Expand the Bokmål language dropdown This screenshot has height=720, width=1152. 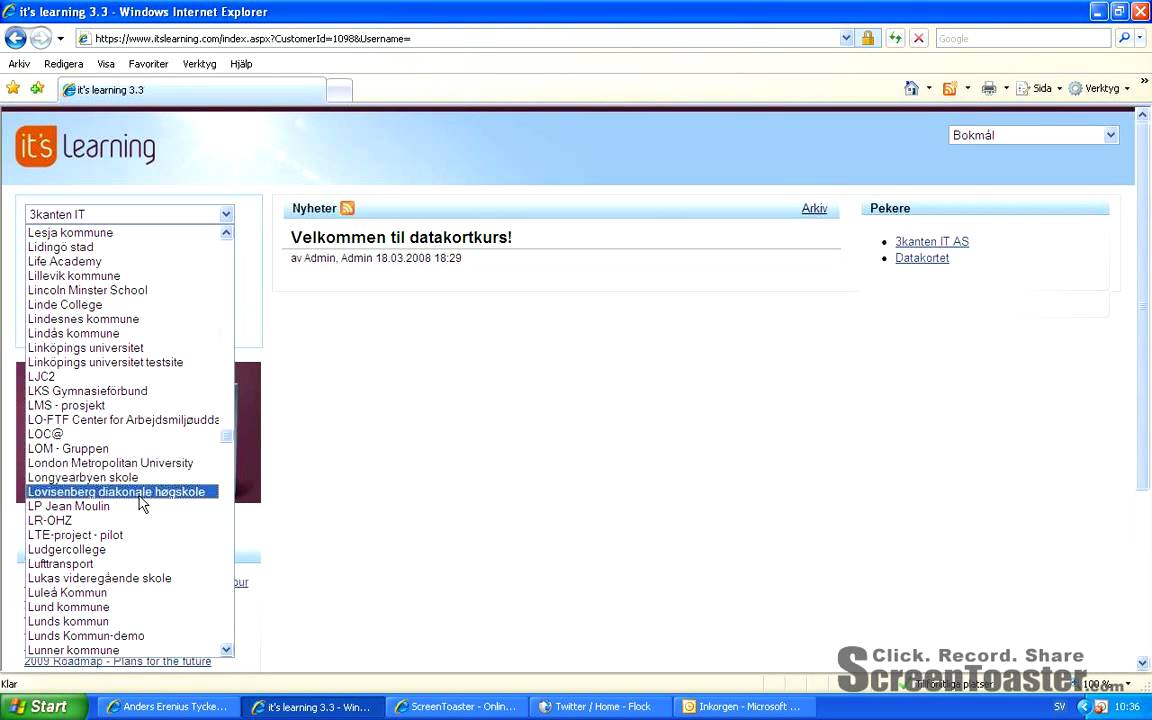click(1110, 135)
